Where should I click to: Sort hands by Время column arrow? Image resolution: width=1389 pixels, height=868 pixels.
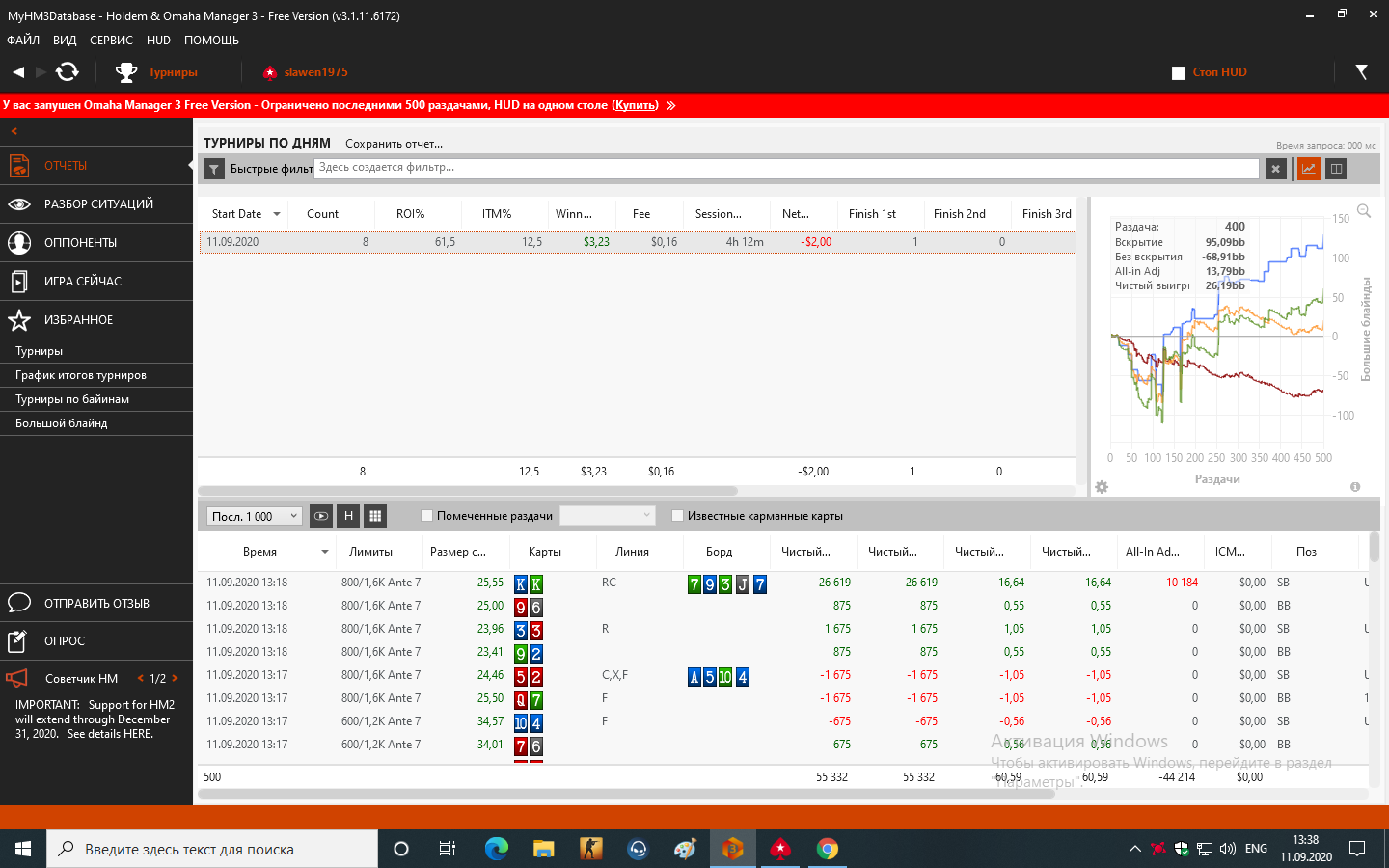(325, 552)
